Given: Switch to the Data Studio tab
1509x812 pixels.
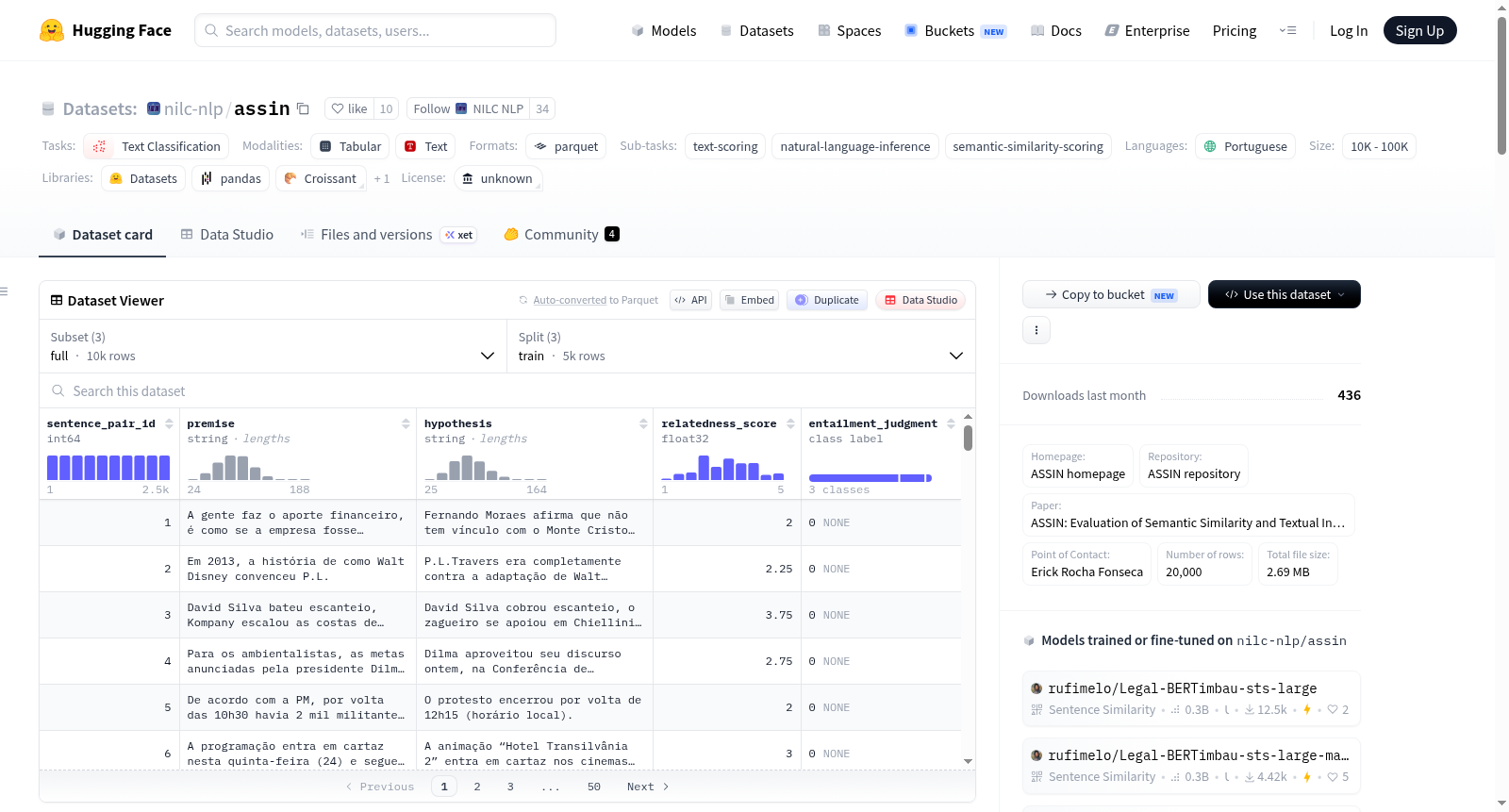Looking at the screenshot, I should pyautogui.click(x=227, y=234).
